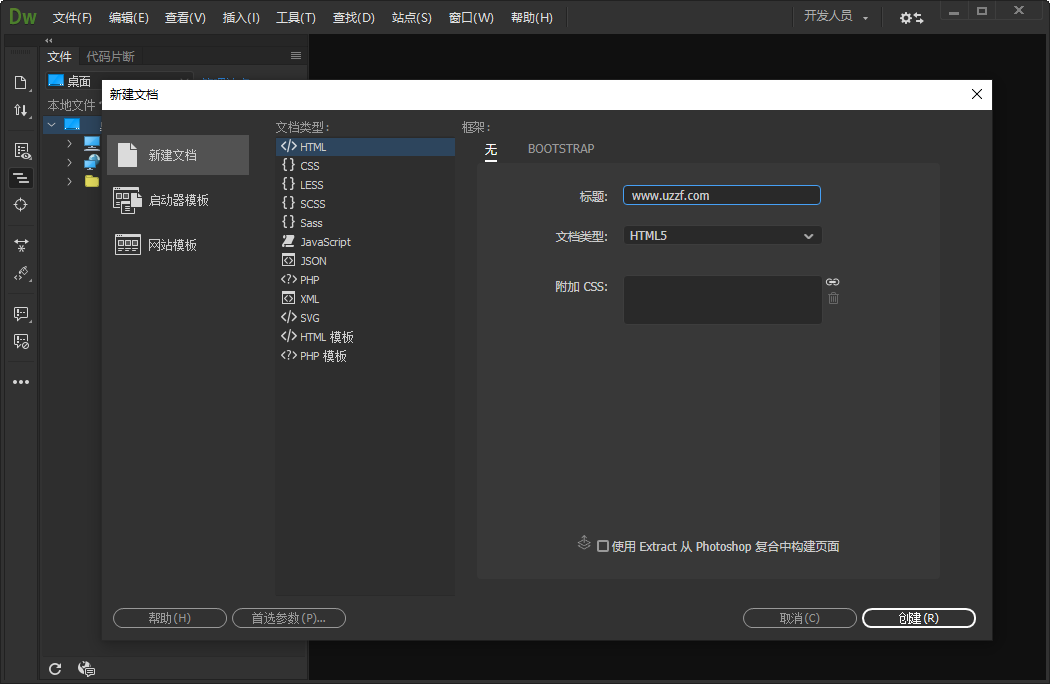Open the 窗口(W) menu
Viewport: 1050px width, 684px height.
point(471,18)
